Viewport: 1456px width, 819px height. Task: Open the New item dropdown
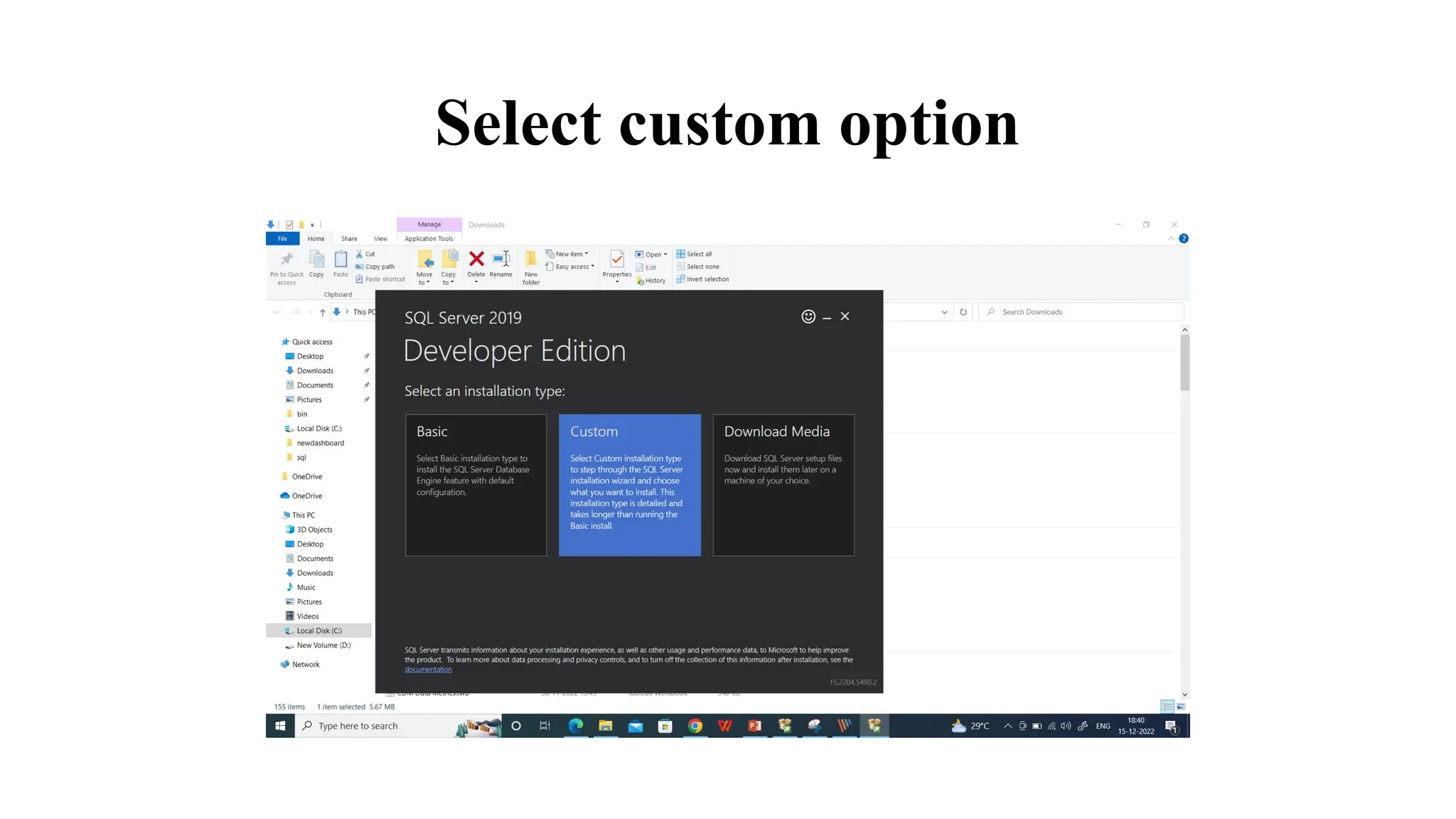tap(567, 254)
